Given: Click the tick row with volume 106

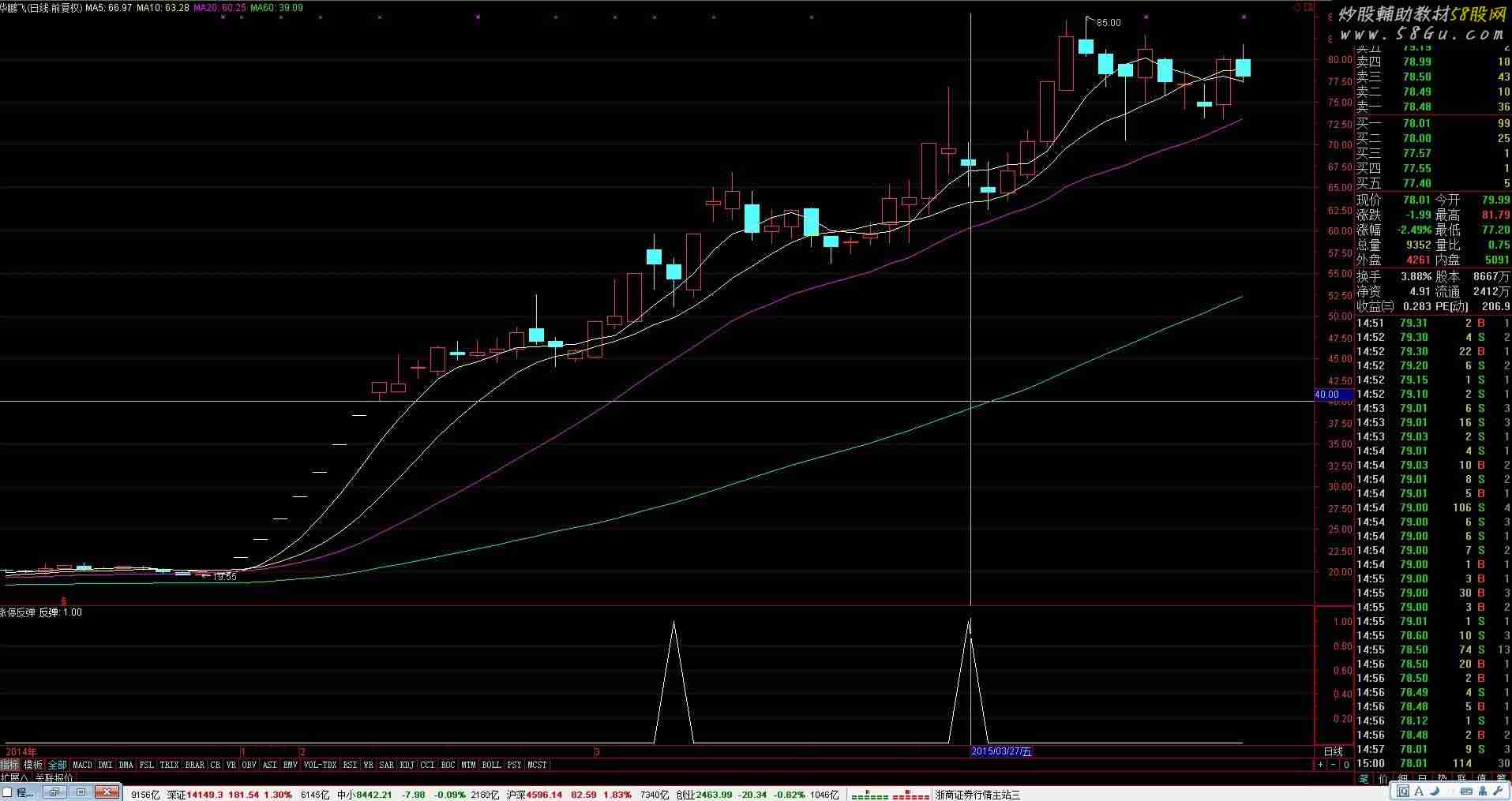Looking at the screenshot, I should pos(1434,507).
